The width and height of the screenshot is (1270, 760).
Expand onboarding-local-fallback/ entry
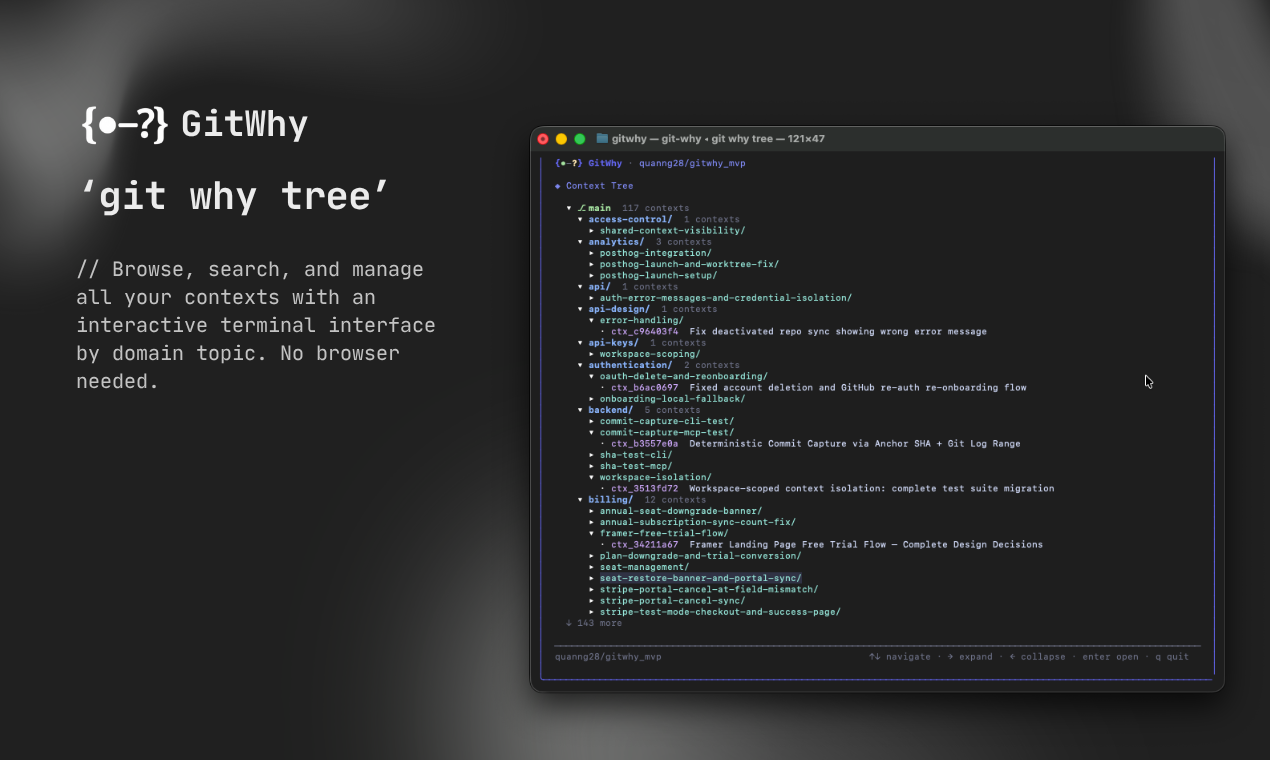(667, 398)
